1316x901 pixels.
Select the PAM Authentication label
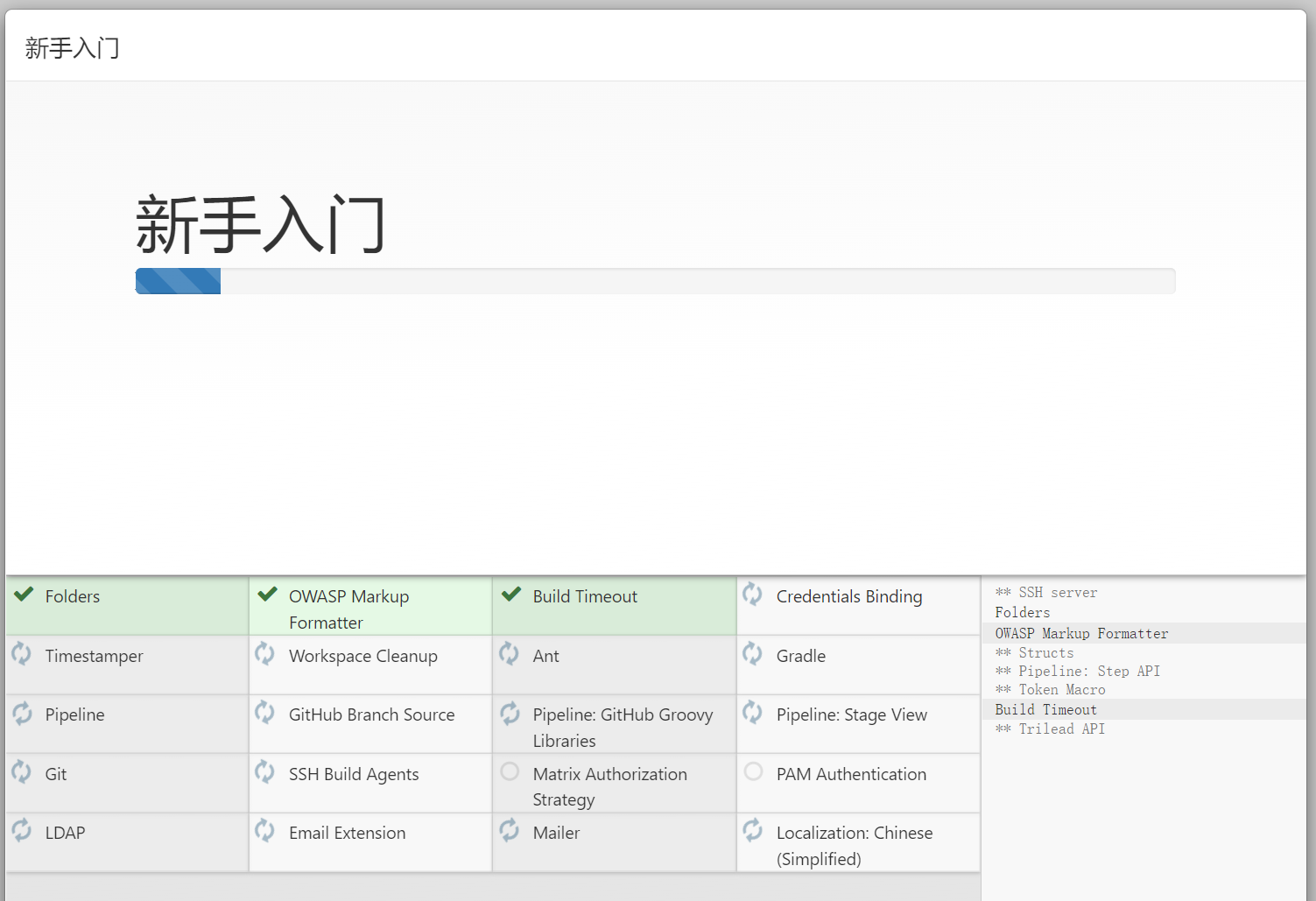point(851,774)
